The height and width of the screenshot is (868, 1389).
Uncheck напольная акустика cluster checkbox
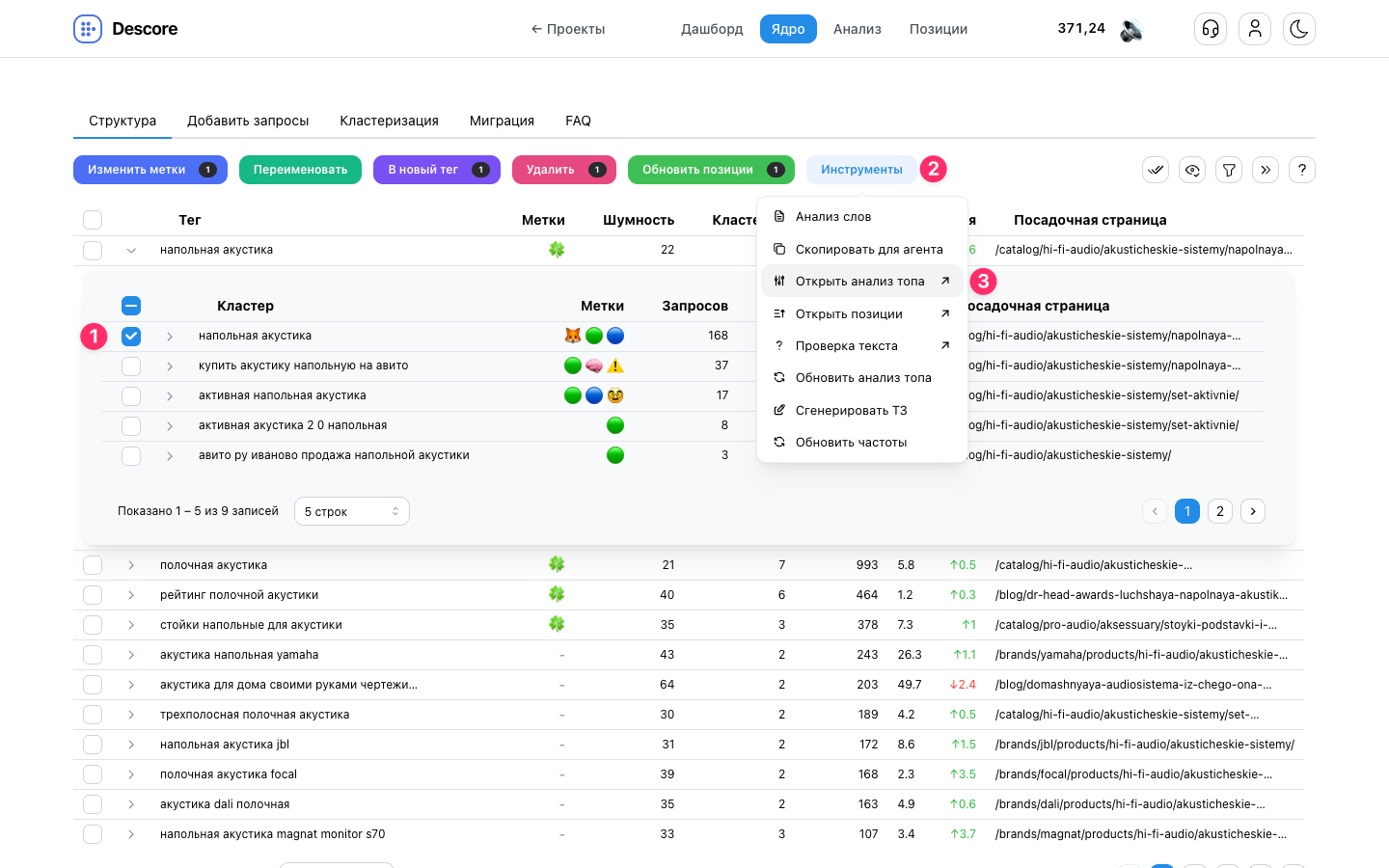131,336
